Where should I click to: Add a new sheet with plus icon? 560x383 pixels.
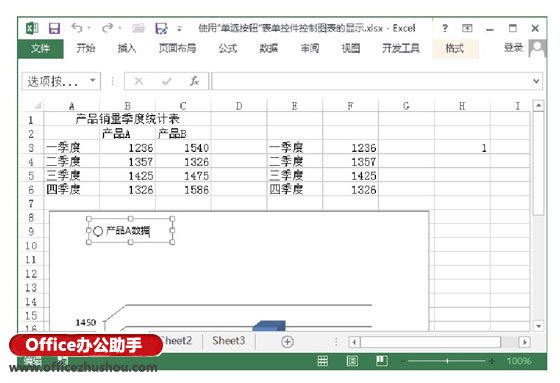click(288, 342)
